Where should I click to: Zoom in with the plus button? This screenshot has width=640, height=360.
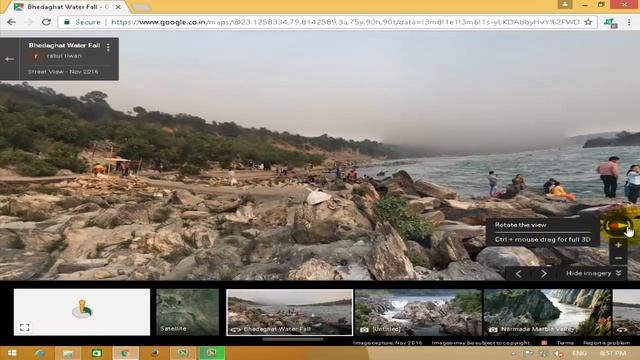click(x=618, y=245)
